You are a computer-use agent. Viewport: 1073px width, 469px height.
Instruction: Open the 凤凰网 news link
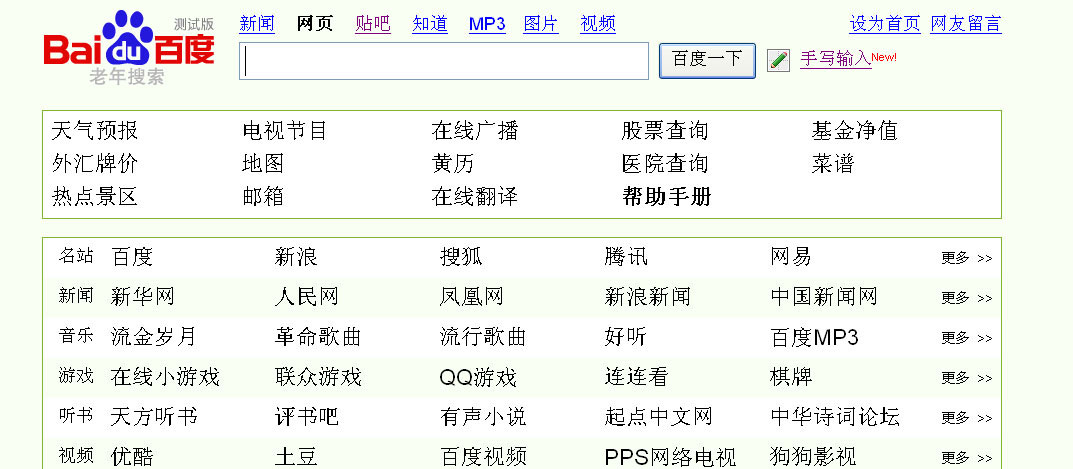click(x=471, y=296)
